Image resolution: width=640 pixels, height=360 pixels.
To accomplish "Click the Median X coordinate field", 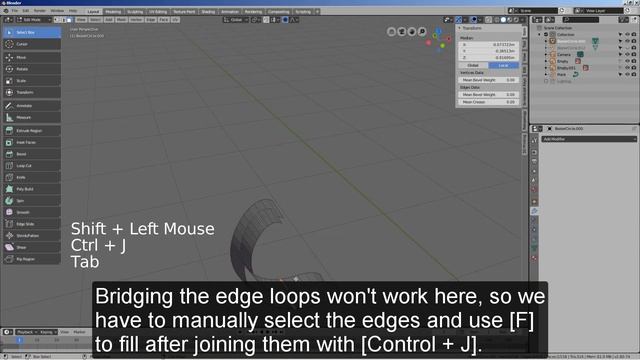I will coord(489,44).
